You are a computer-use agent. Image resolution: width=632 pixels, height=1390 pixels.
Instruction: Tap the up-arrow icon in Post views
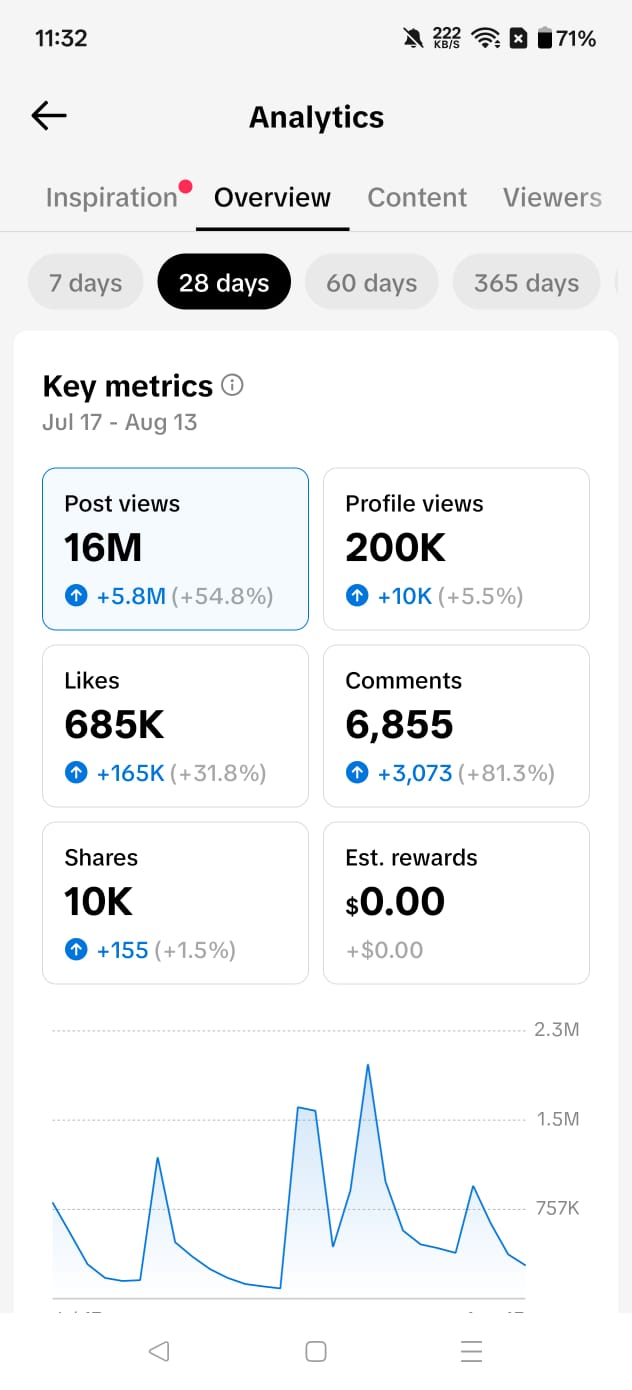click(x=76, y=597)
